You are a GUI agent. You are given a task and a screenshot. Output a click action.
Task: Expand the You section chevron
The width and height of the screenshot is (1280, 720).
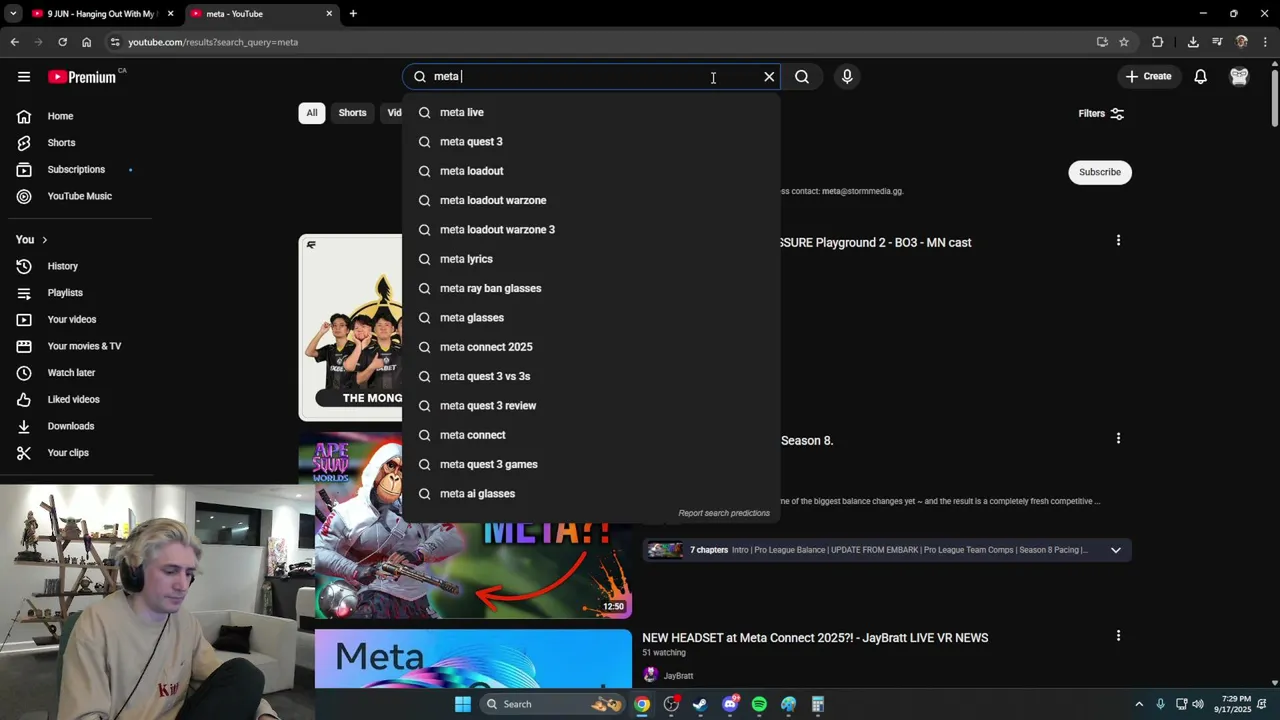coord(44,240)
